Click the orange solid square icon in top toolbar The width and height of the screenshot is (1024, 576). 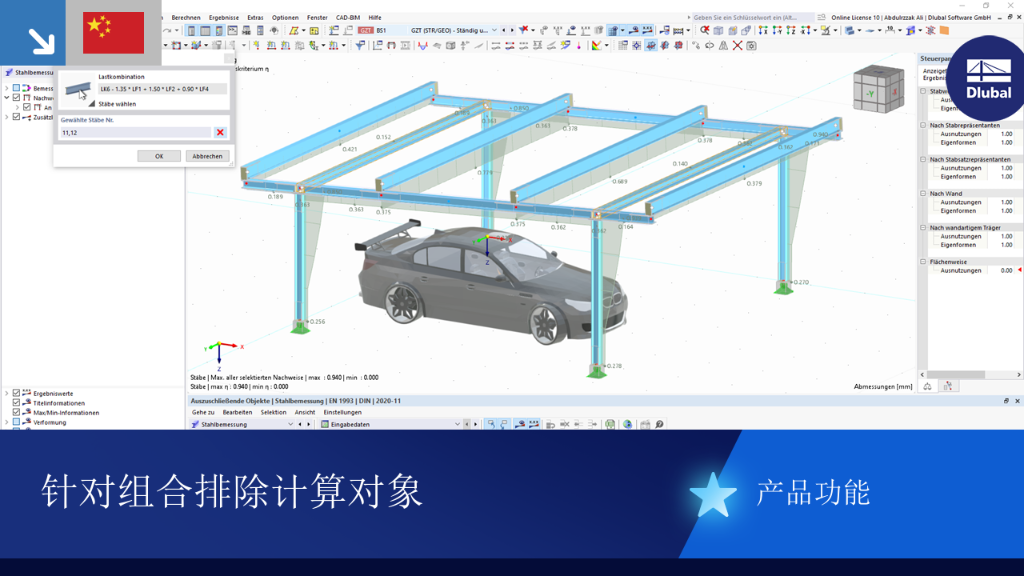coord(944,30)
